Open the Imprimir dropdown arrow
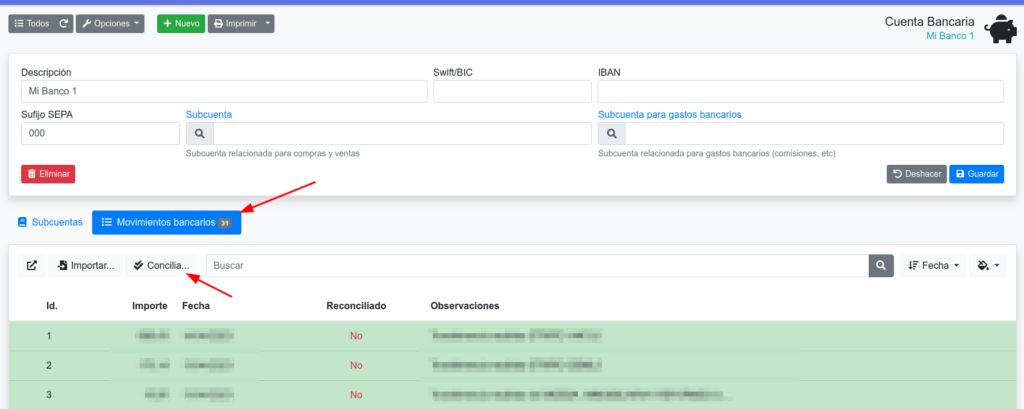 tap(268, 23)
